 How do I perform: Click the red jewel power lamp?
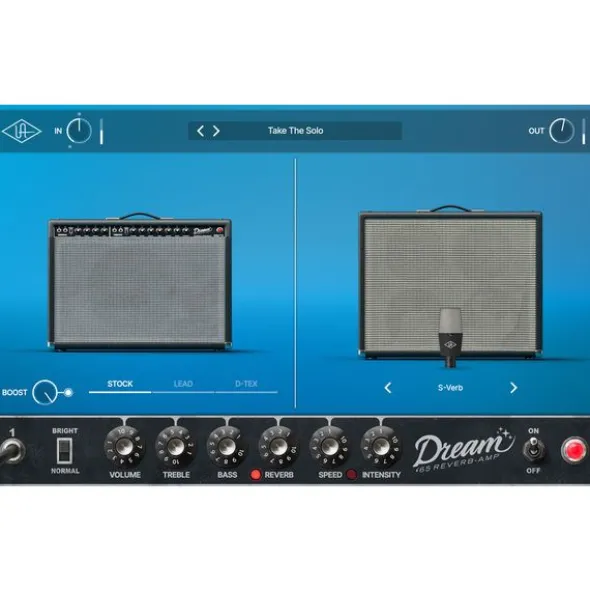coord(574,450)
